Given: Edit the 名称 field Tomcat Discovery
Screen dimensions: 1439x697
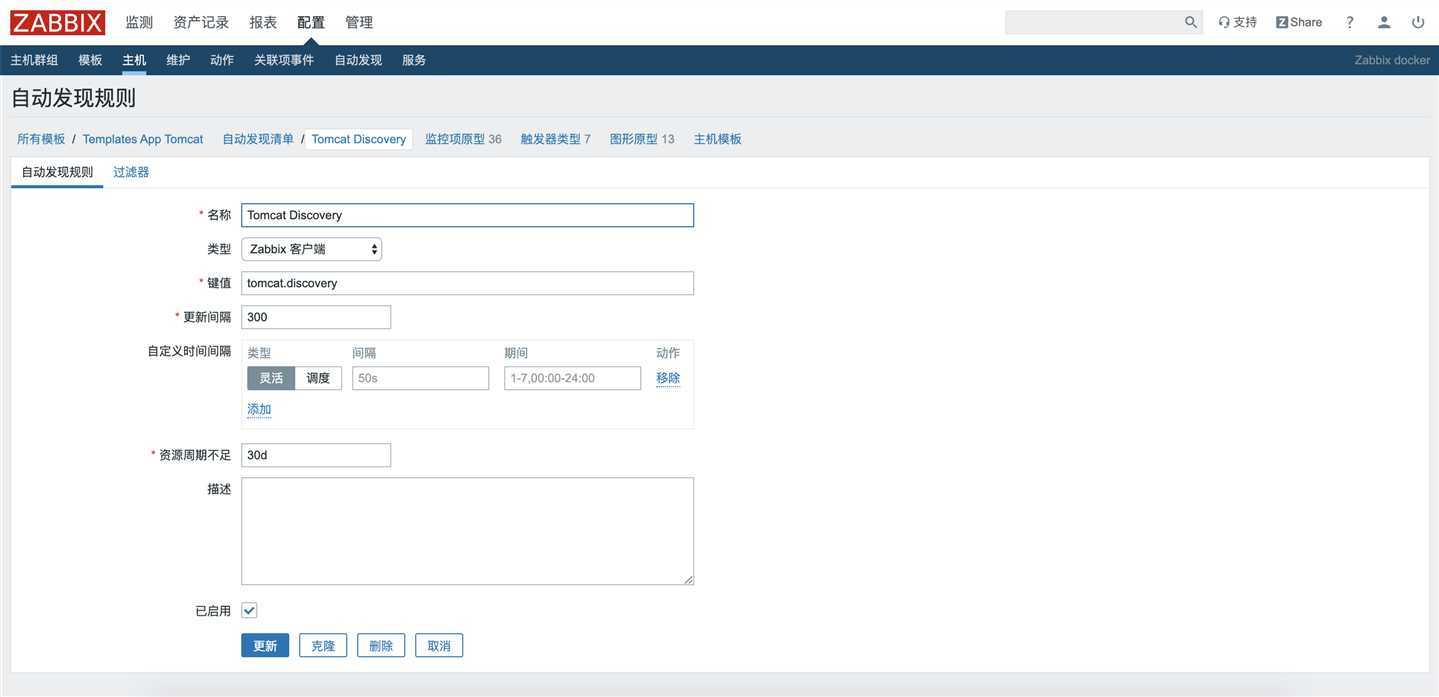Looking at the screenshot, I should tap(467, 215).
